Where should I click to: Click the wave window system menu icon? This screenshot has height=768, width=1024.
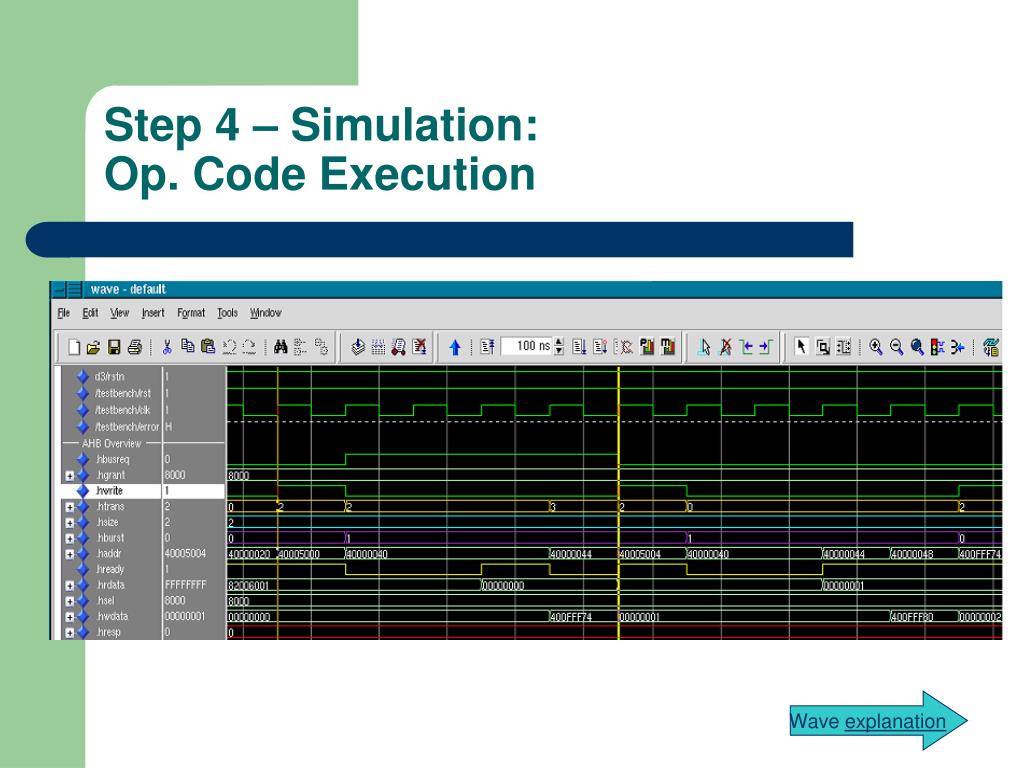pyautogui.click(x=59, y=289)
